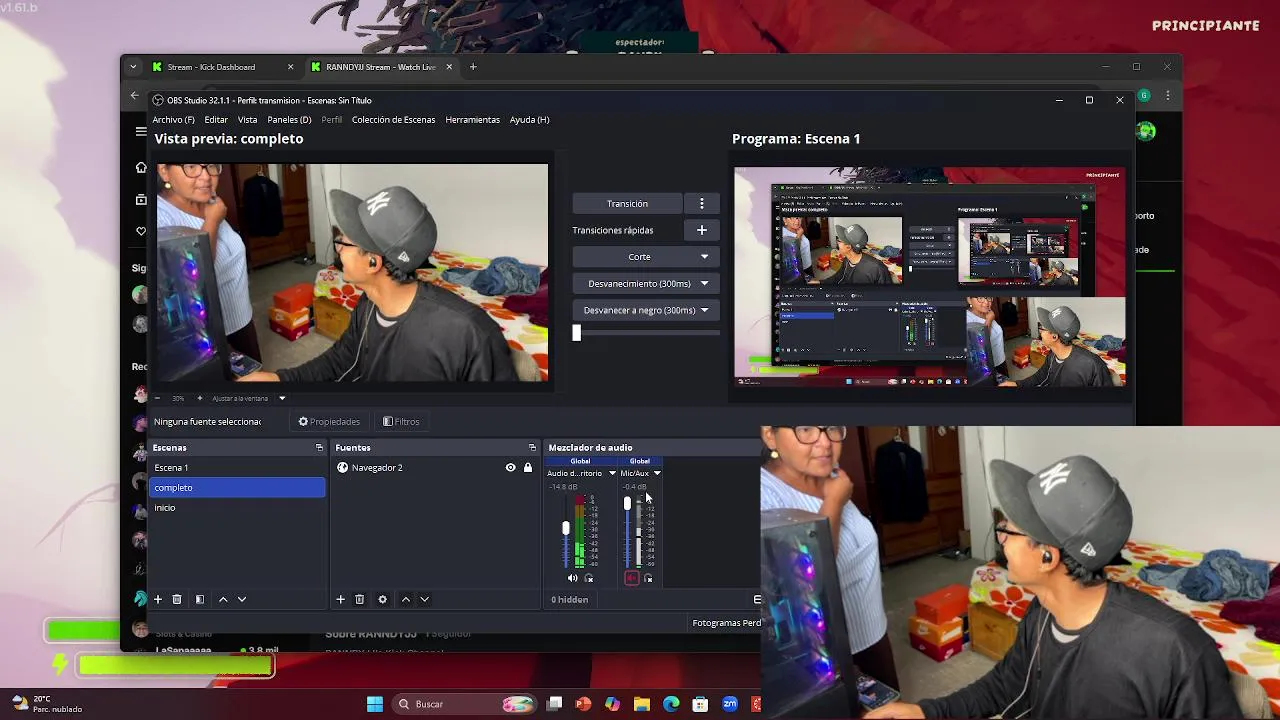The image size is (1280, 720).
Task: Pop out the Fuentes dock panel
Action: [532, 447]
